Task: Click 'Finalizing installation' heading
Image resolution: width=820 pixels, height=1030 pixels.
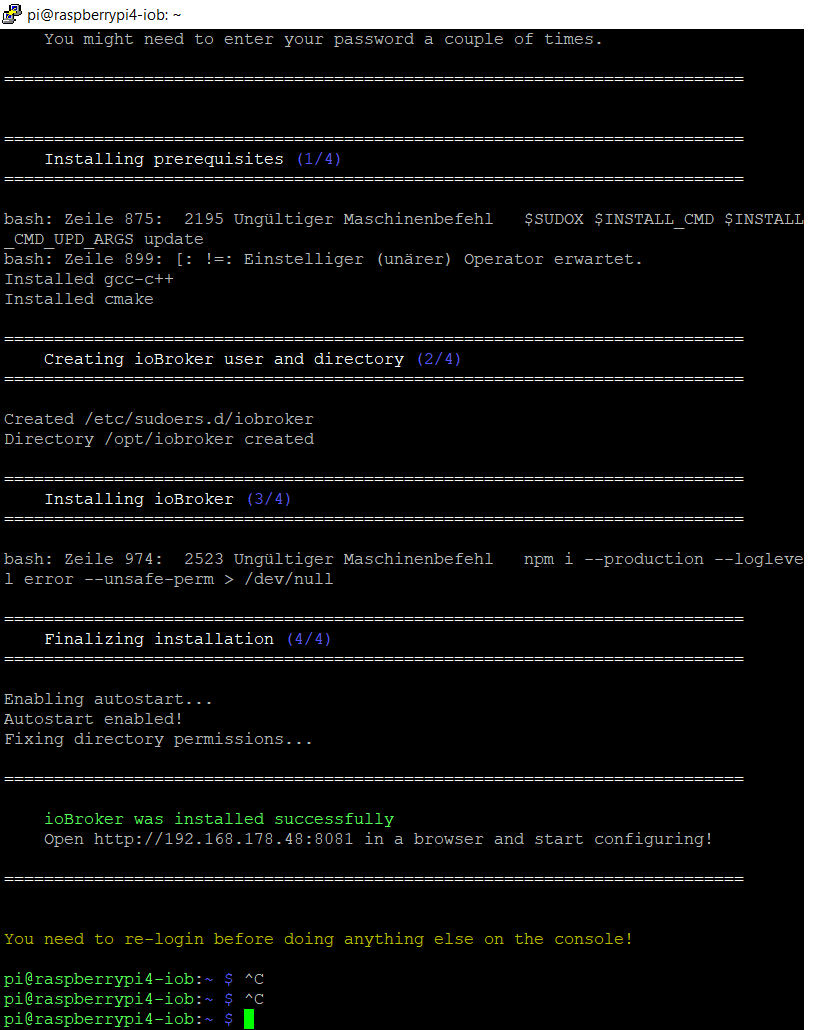Action: click(x=158, y=639)
